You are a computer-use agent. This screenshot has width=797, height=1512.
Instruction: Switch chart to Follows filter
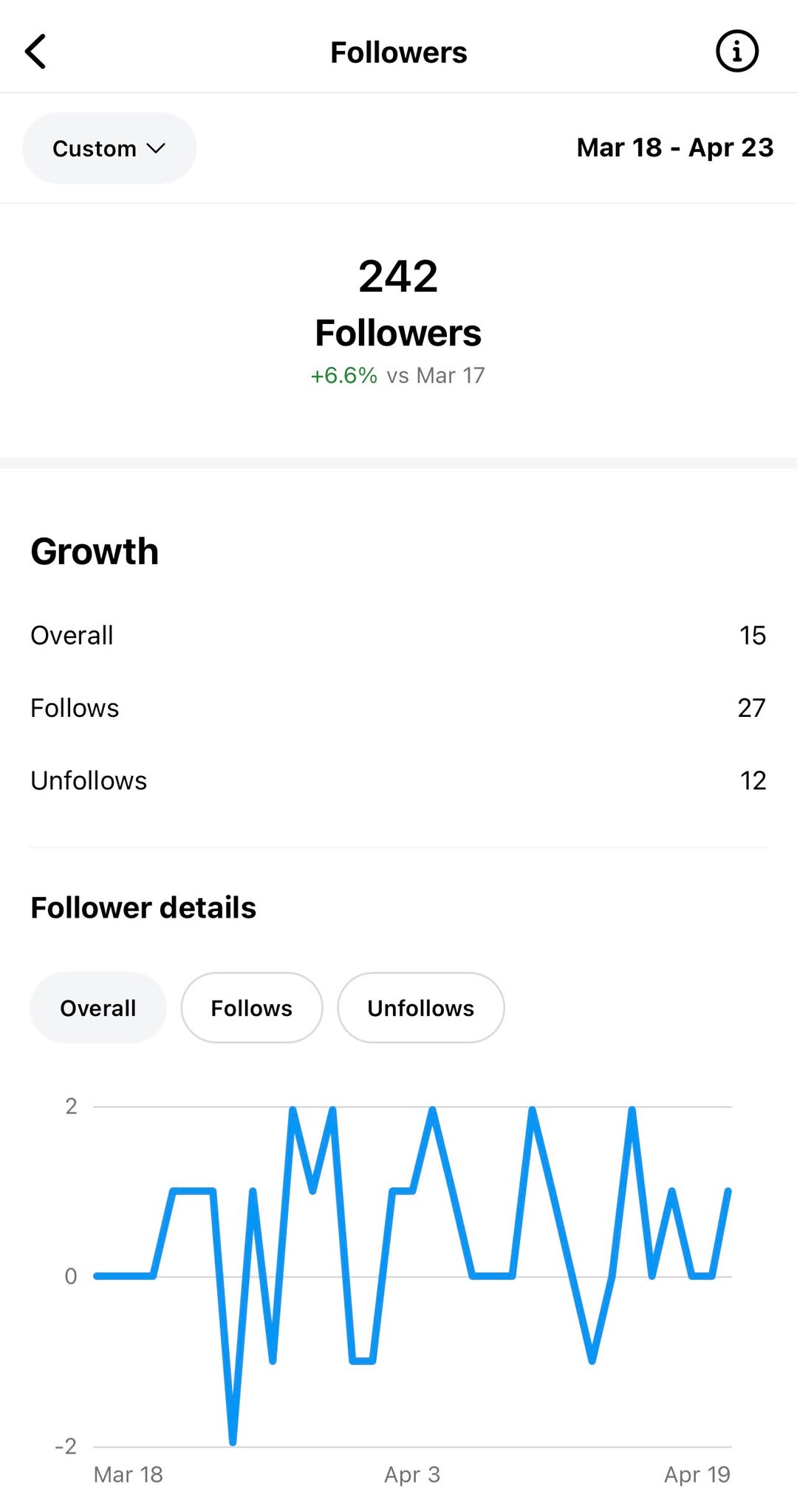point(252,1008)
